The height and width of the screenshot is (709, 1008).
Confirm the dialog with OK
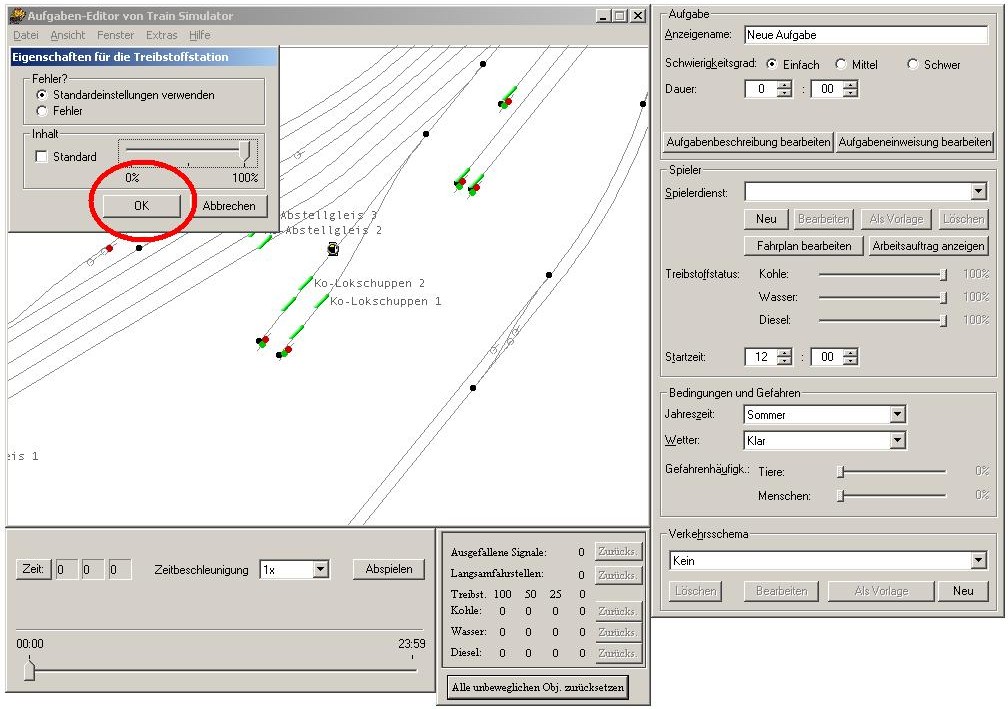pos(140,205)
